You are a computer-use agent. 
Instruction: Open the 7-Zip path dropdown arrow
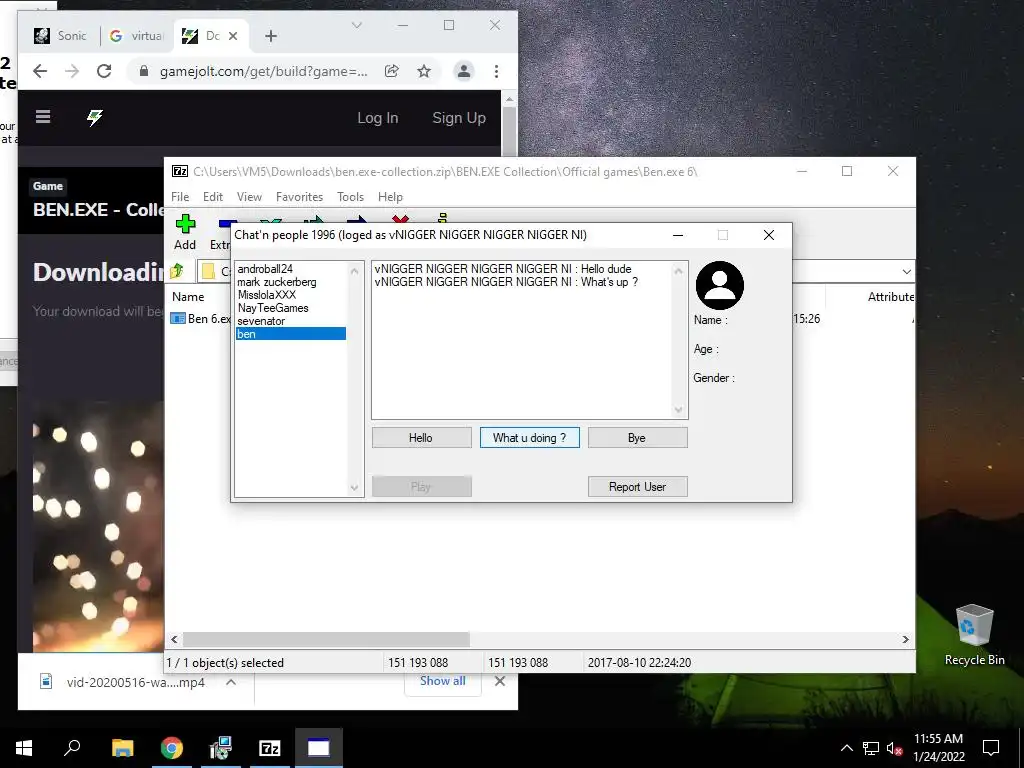906,271
